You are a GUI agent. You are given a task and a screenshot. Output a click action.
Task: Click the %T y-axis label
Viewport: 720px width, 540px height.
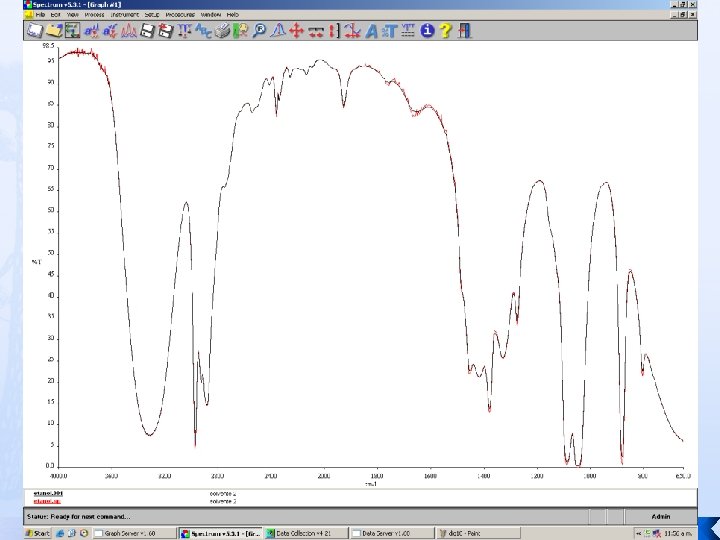point(36,262)
